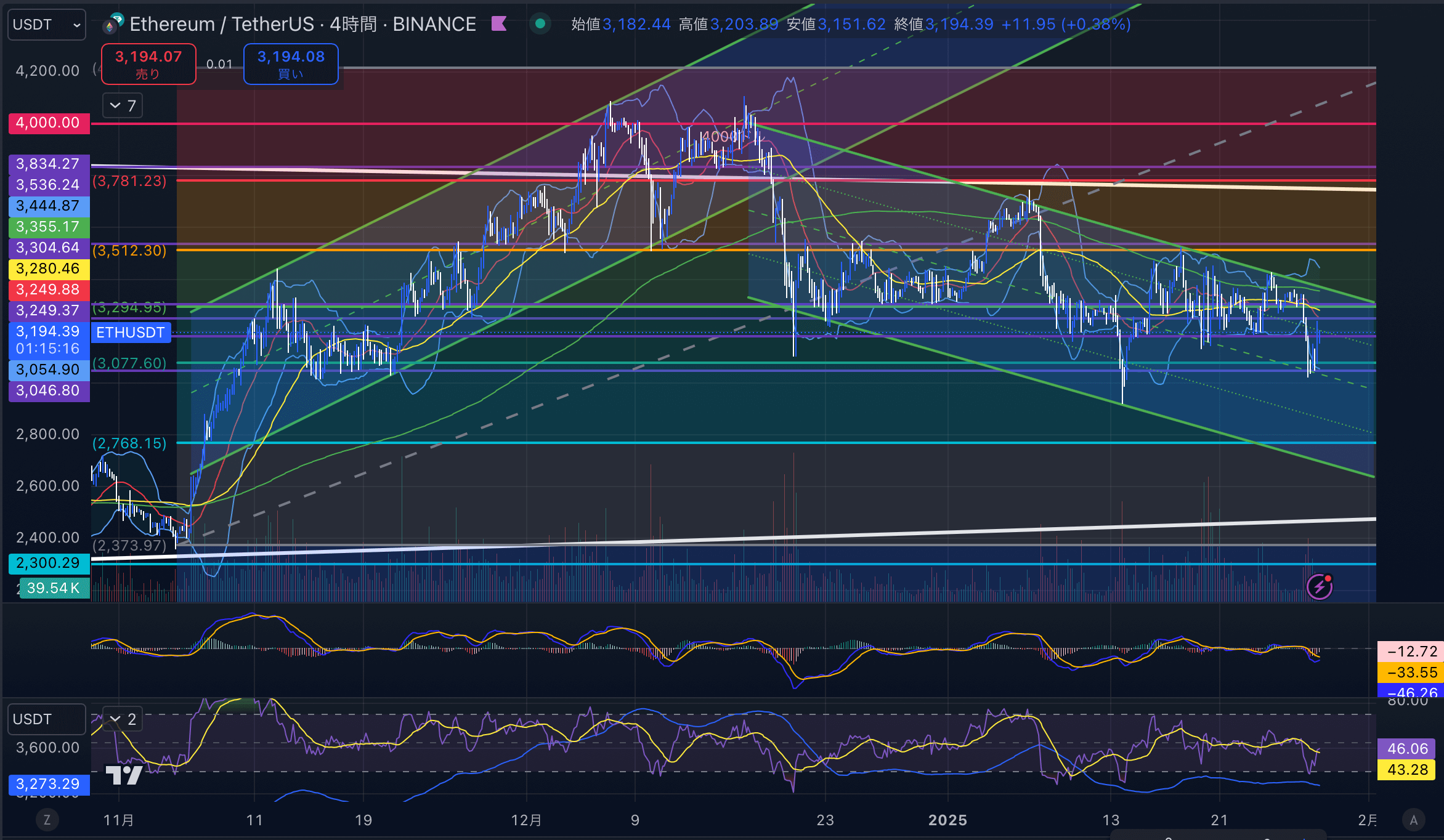The image size is (1444, 840).
Task: Click the 39.54 K volume label
Action: [x=54, y=588]
